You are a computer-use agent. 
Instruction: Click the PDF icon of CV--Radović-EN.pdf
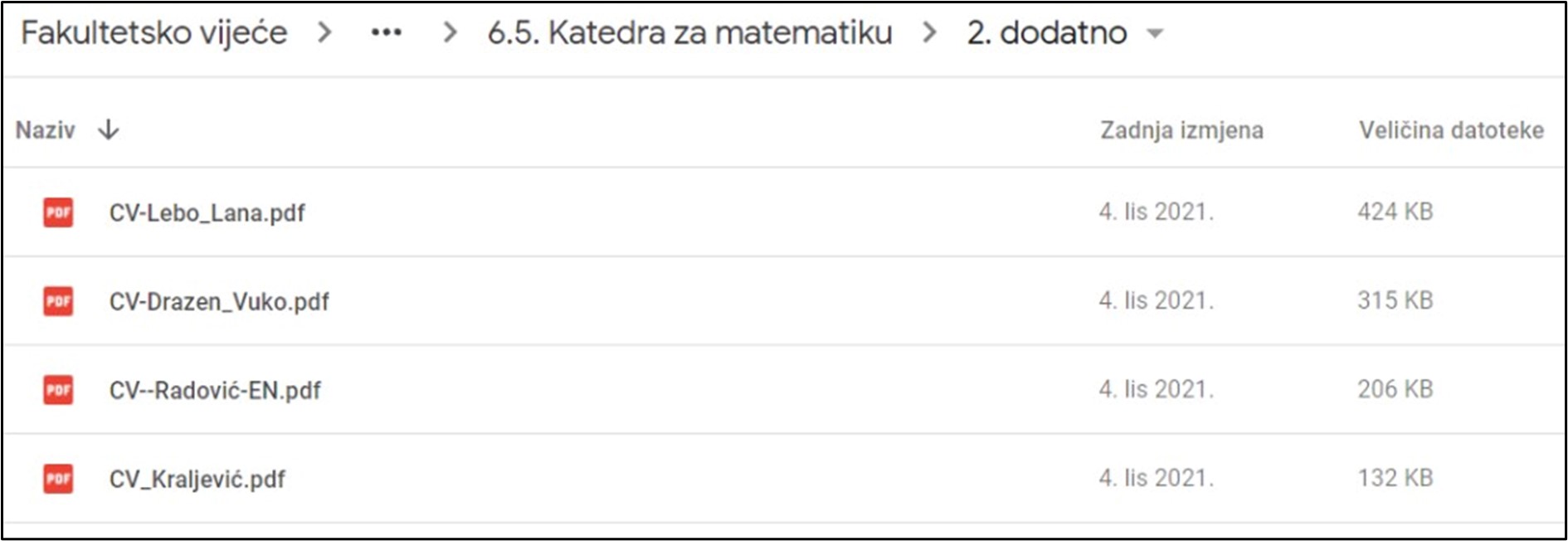[58, 390]
